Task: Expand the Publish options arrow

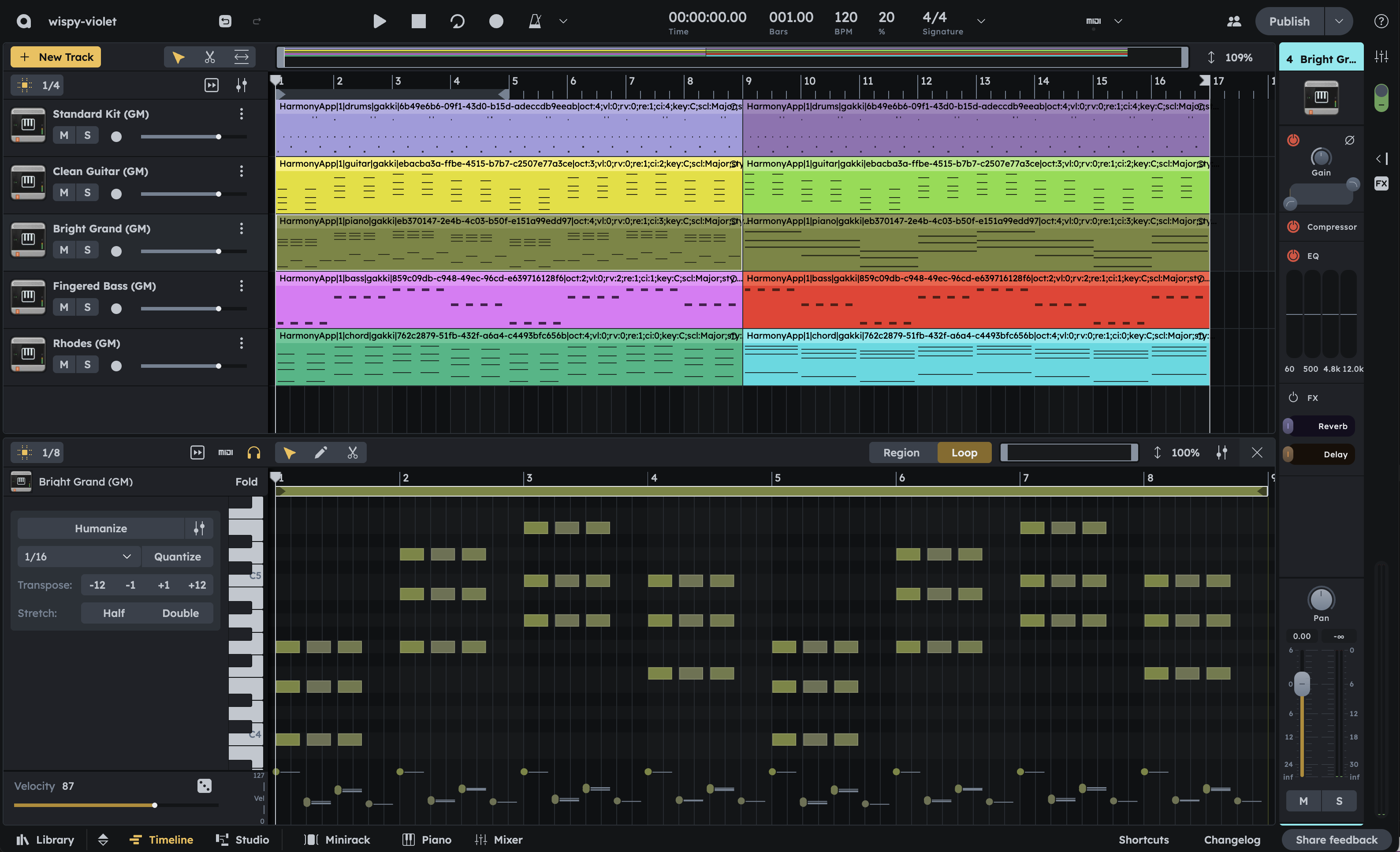Action: (x=1339, y=22)
